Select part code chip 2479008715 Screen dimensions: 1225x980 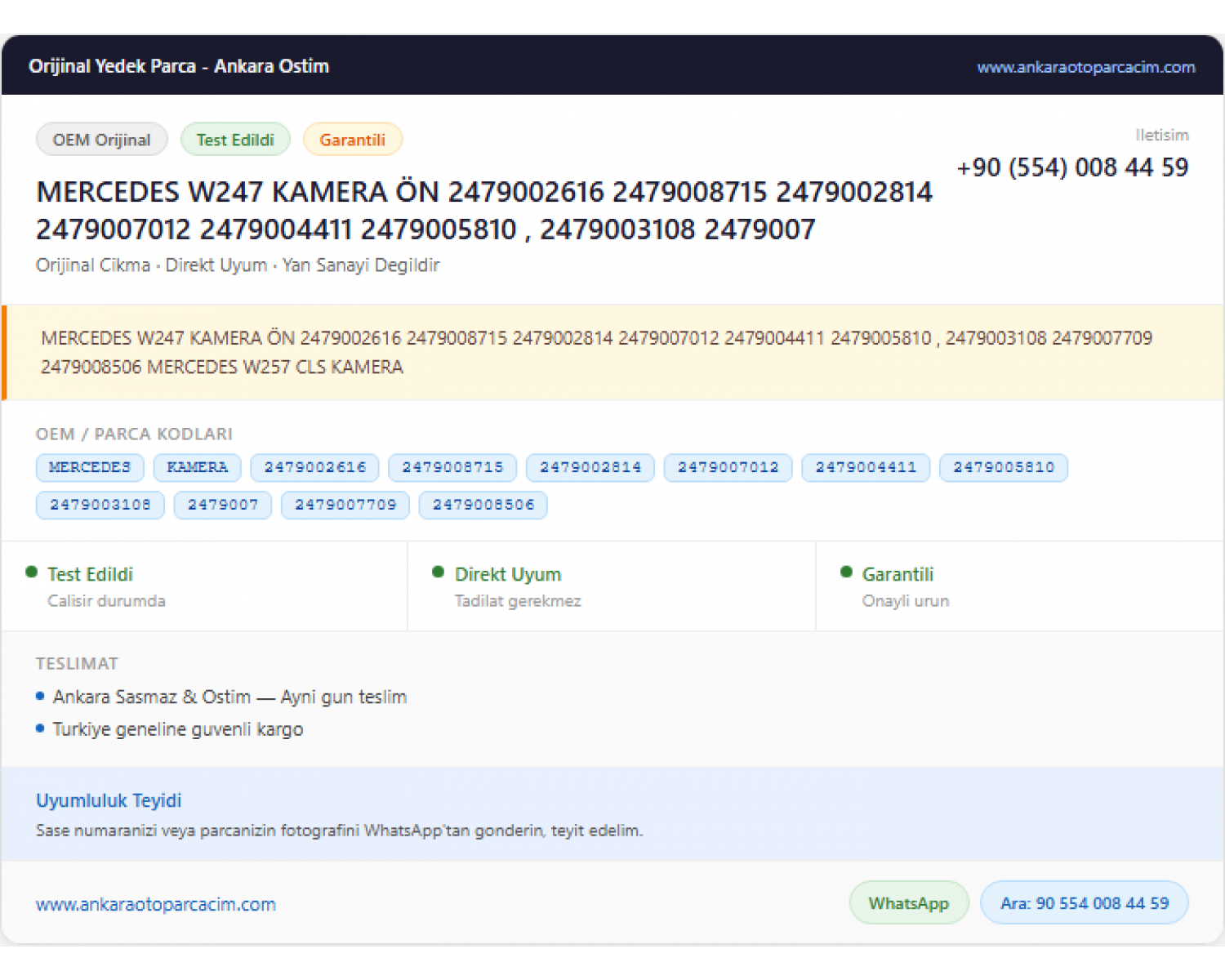click(452, 468)
